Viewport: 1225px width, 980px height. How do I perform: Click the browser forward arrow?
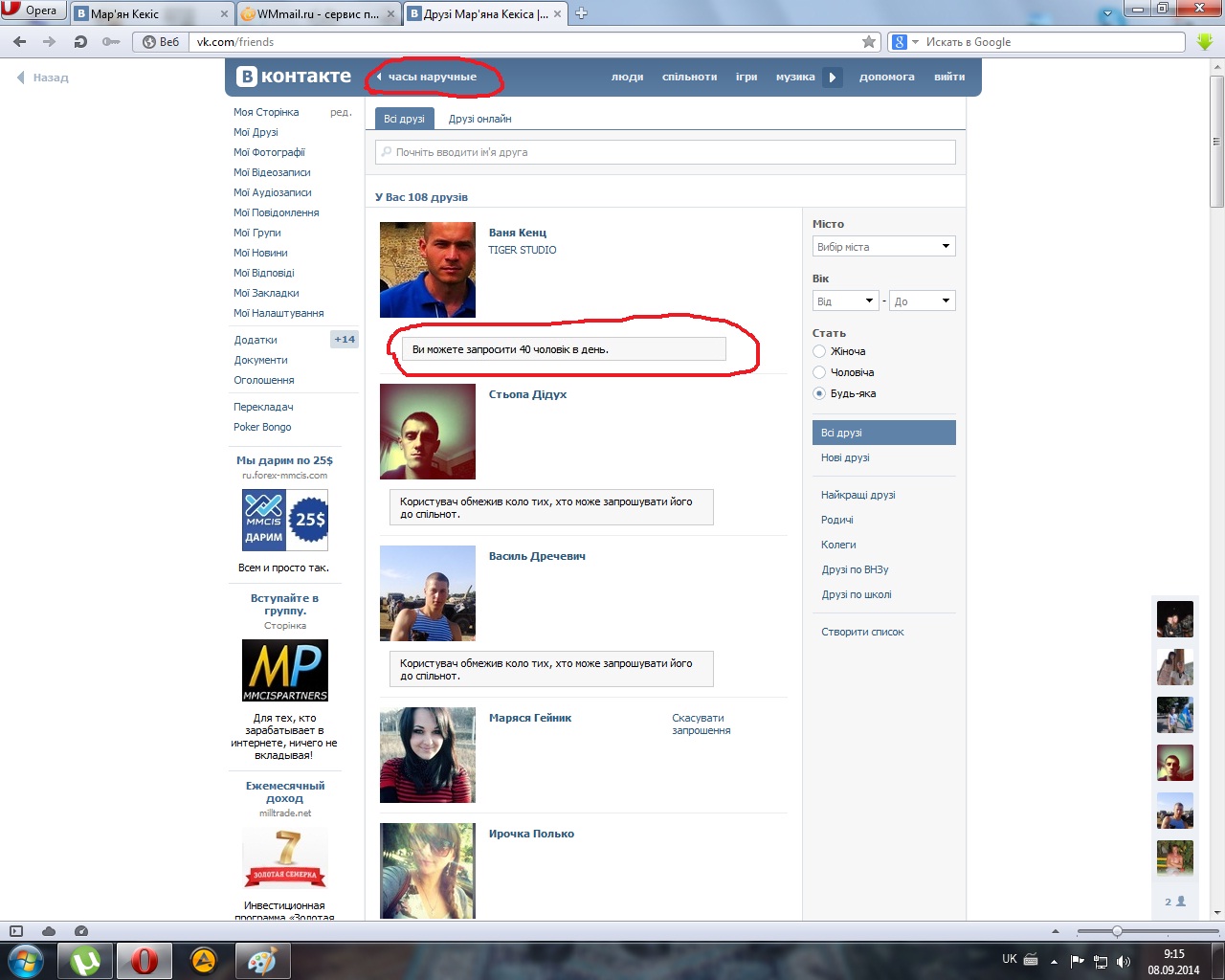50,42
